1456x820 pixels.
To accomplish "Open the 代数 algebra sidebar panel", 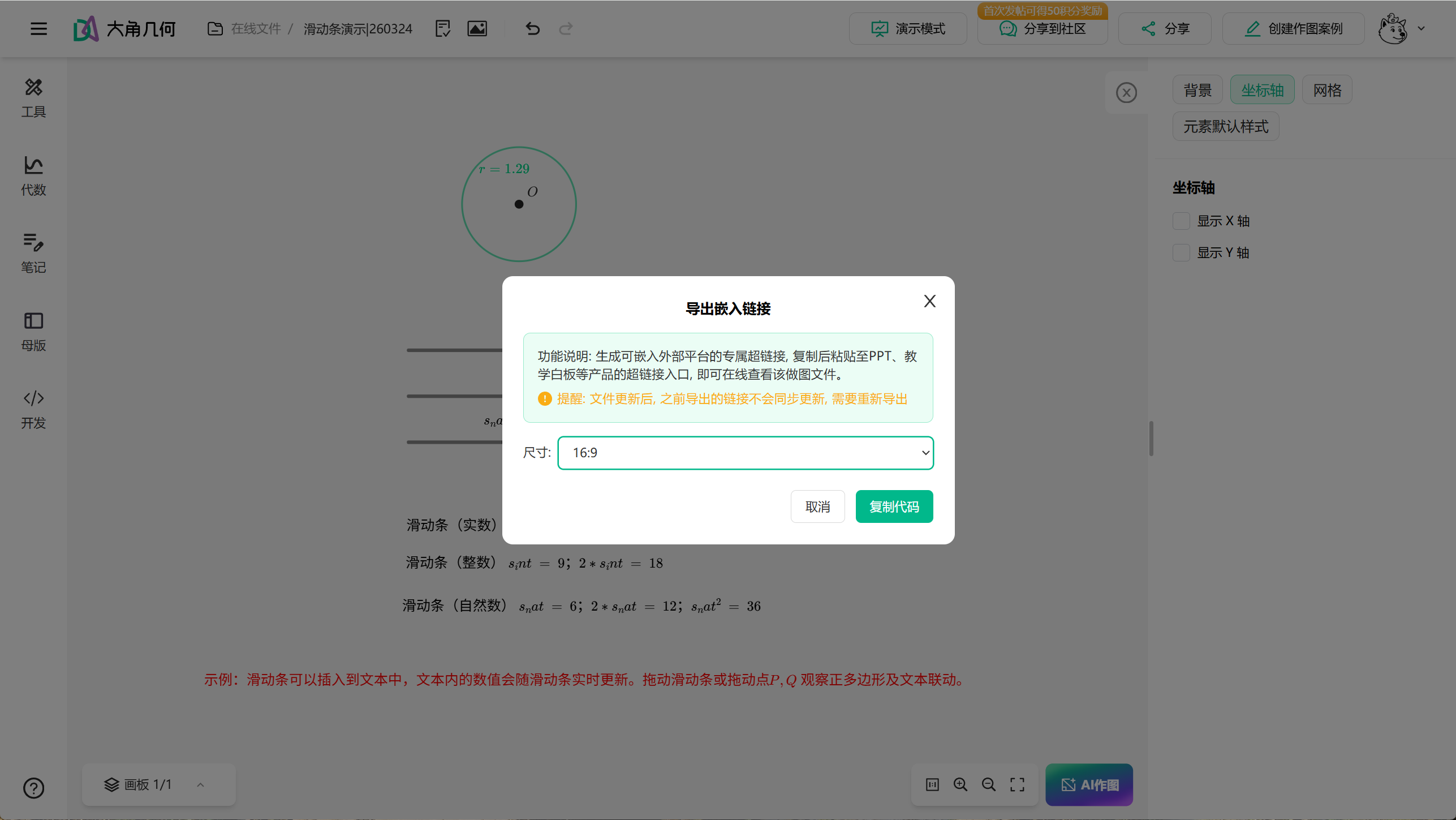I will pos(33,176).
